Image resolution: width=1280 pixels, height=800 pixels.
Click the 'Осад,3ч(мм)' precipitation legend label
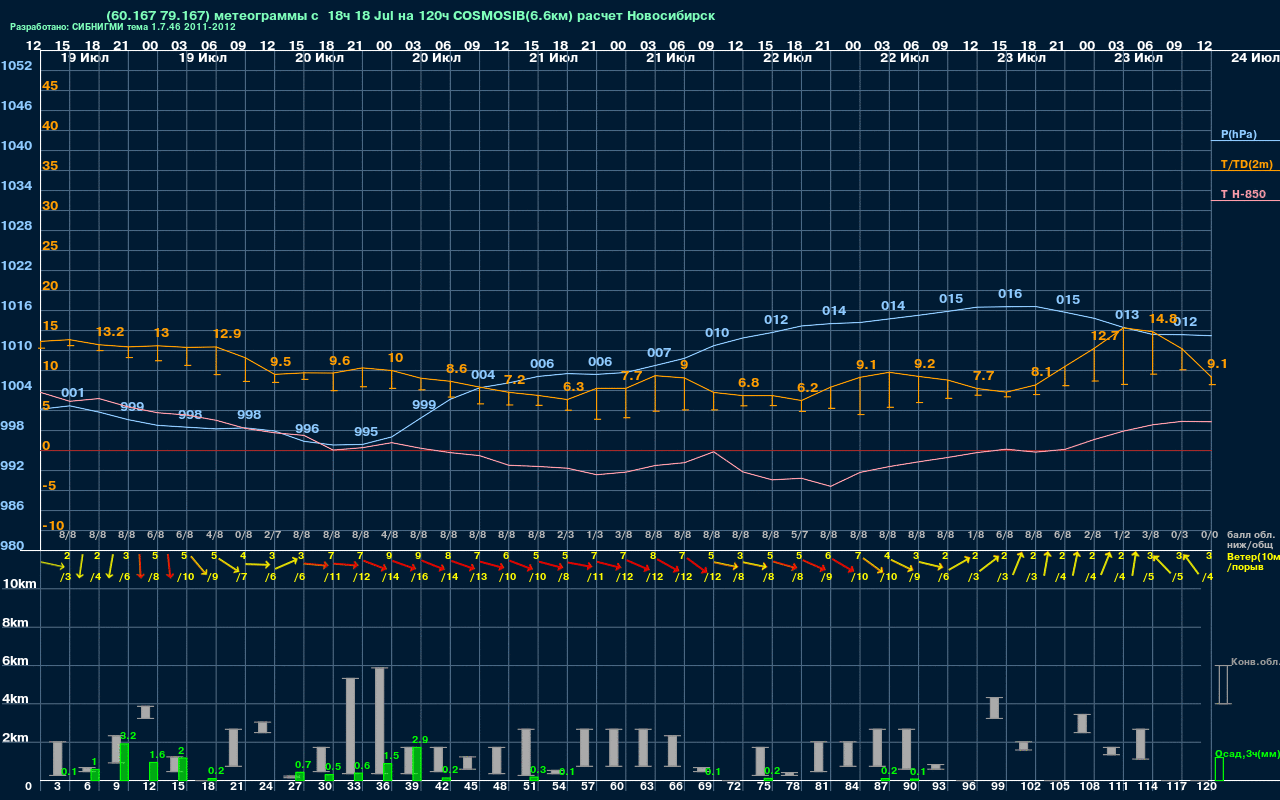1247,753
